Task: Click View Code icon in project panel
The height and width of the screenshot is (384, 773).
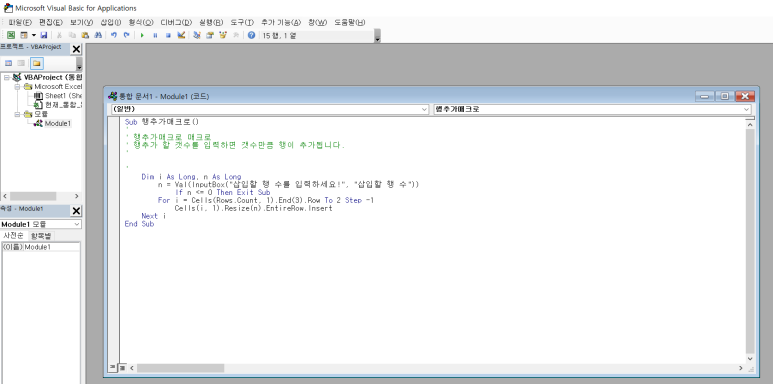Action: tap(8, 63)
